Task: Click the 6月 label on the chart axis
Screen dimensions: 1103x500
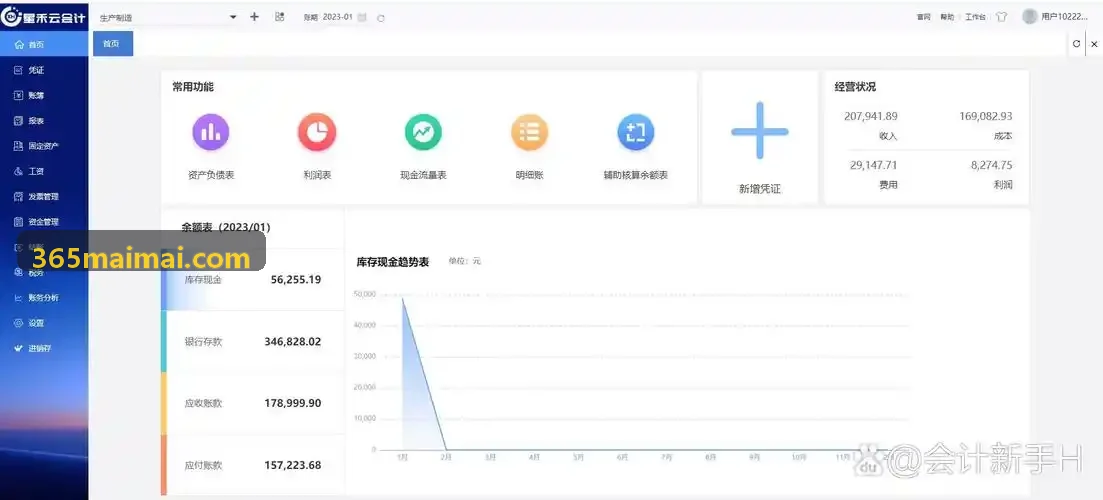Action: (623, 457)
